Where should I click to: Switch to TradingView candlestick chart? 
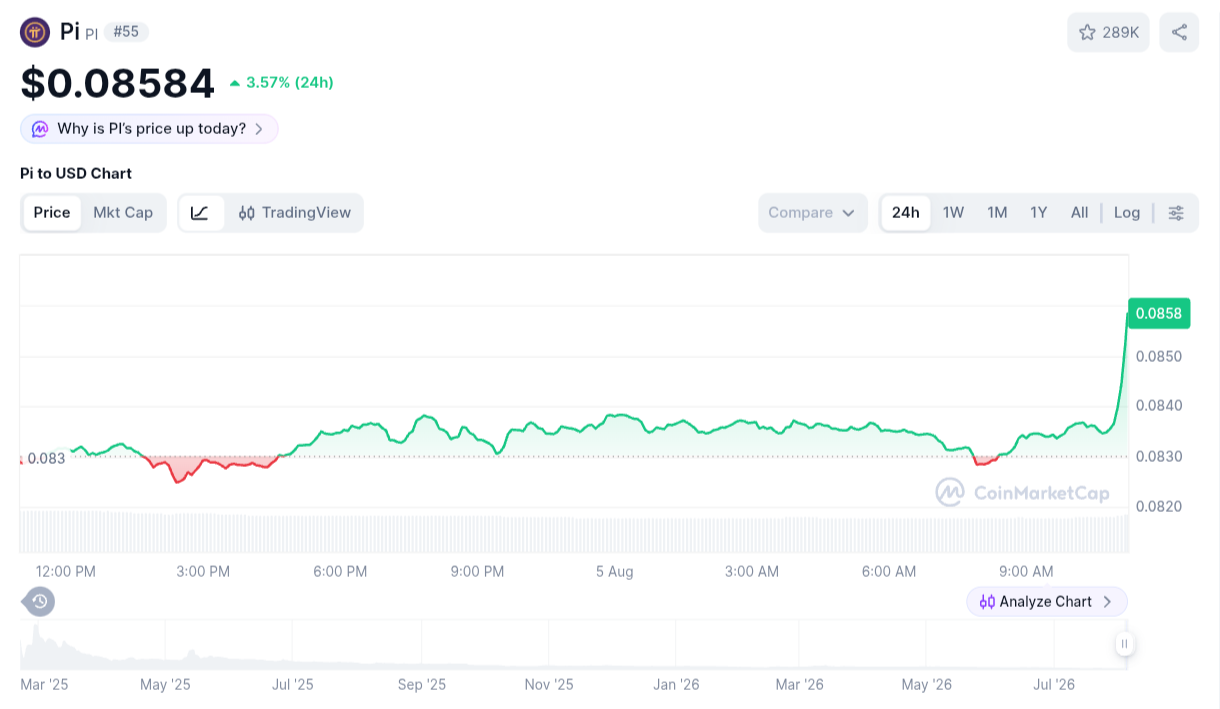295,213
